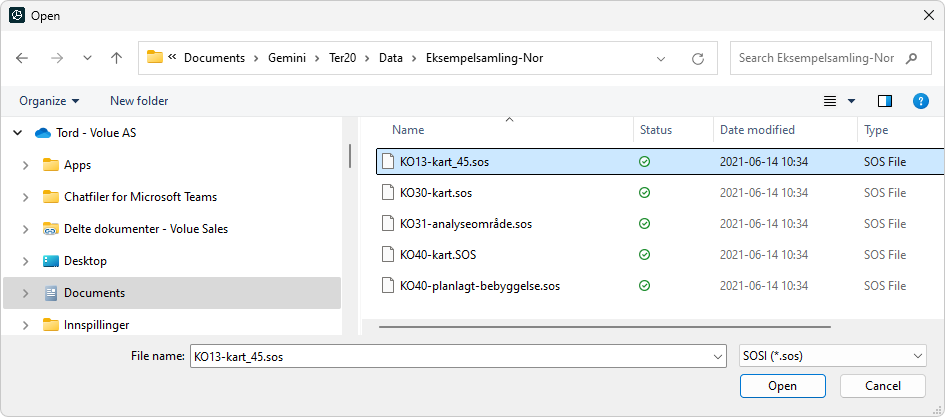Create a New folder
This screenshot has height=417, width=945.
(139, 101)
